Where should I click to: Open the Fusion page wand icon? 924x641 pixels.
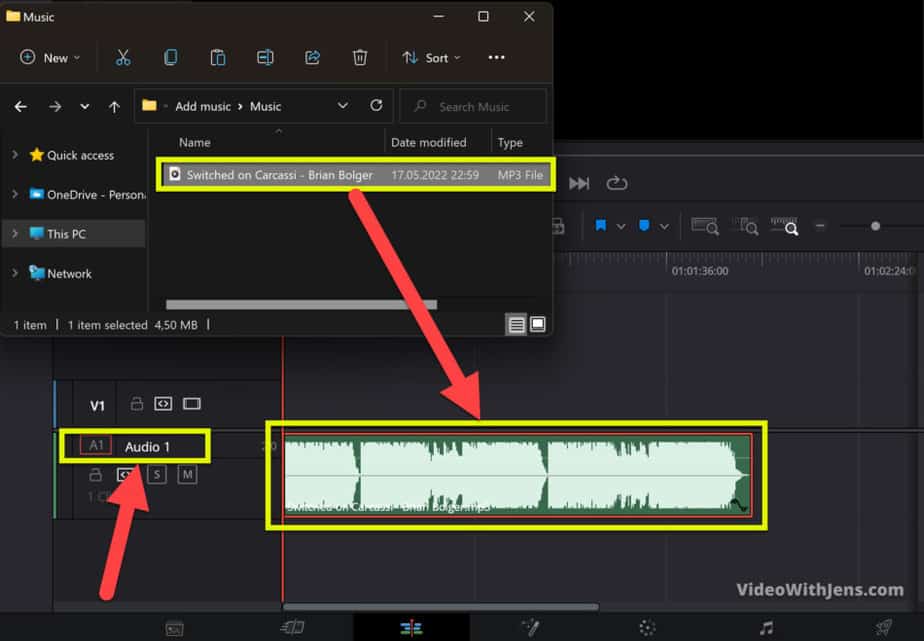[530, 627]
